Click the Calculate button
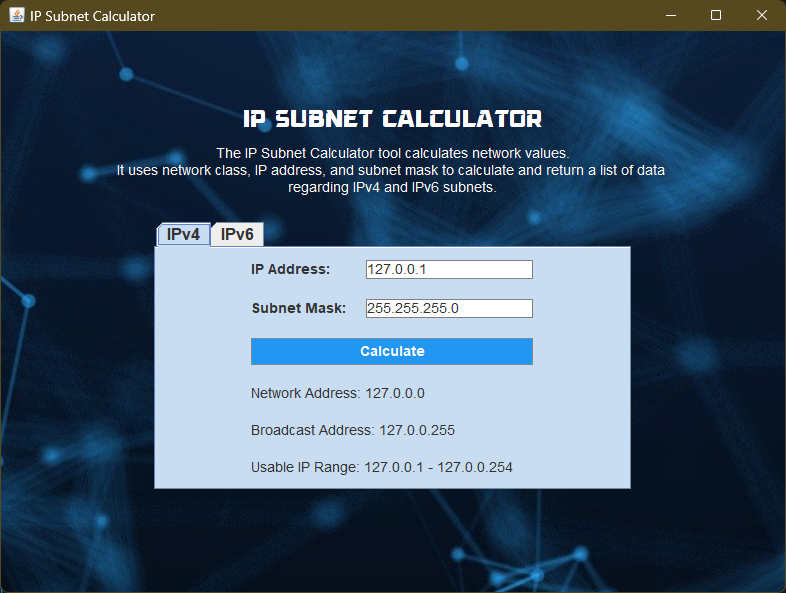The width and height of the screenshot is (786, 593). 392,351
